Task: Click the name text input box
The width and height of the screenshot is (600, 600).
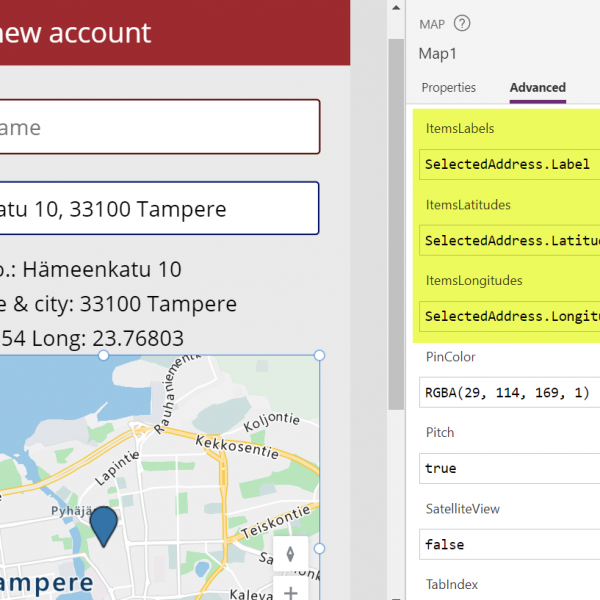Action: 159,127
